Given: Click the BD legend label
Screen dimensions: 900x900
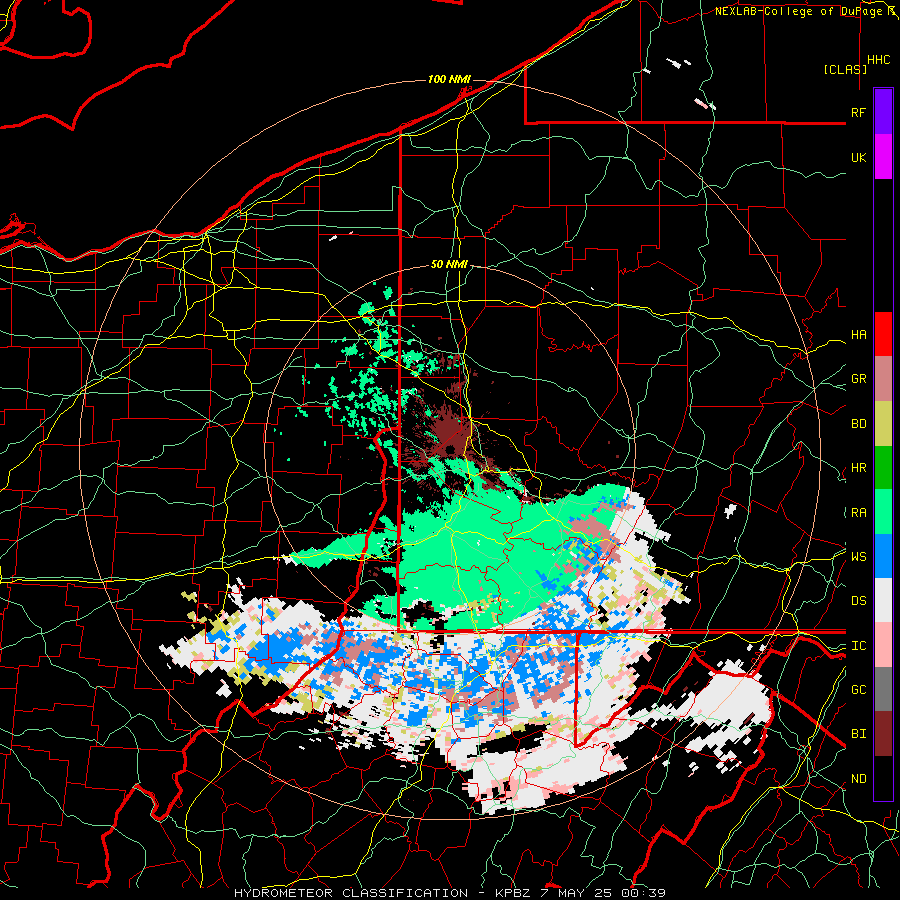Looking at the screenshot, I should 858,424.
